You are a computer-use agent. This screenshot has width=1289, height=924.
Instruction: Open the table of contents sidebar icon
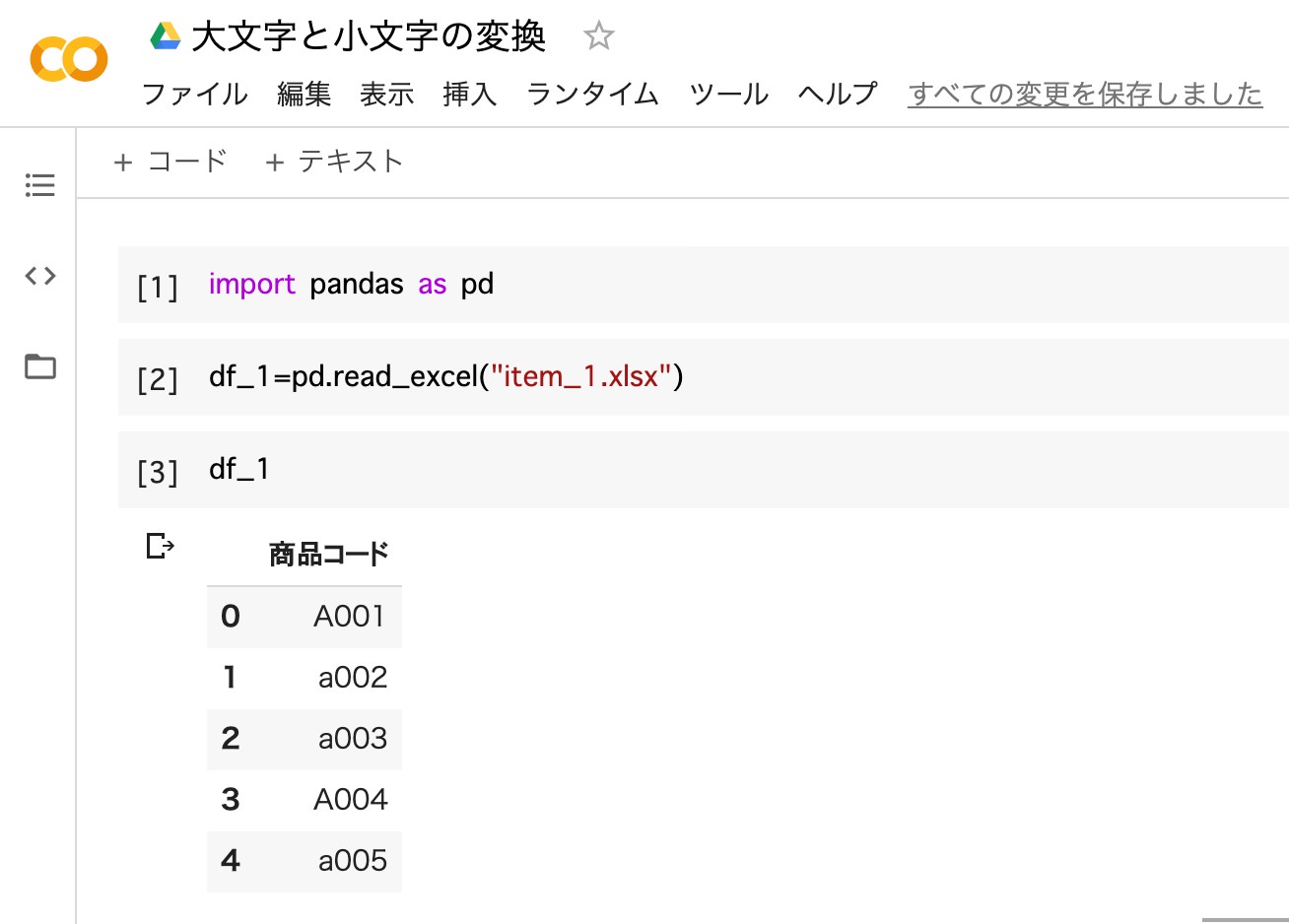coord(39,185)
